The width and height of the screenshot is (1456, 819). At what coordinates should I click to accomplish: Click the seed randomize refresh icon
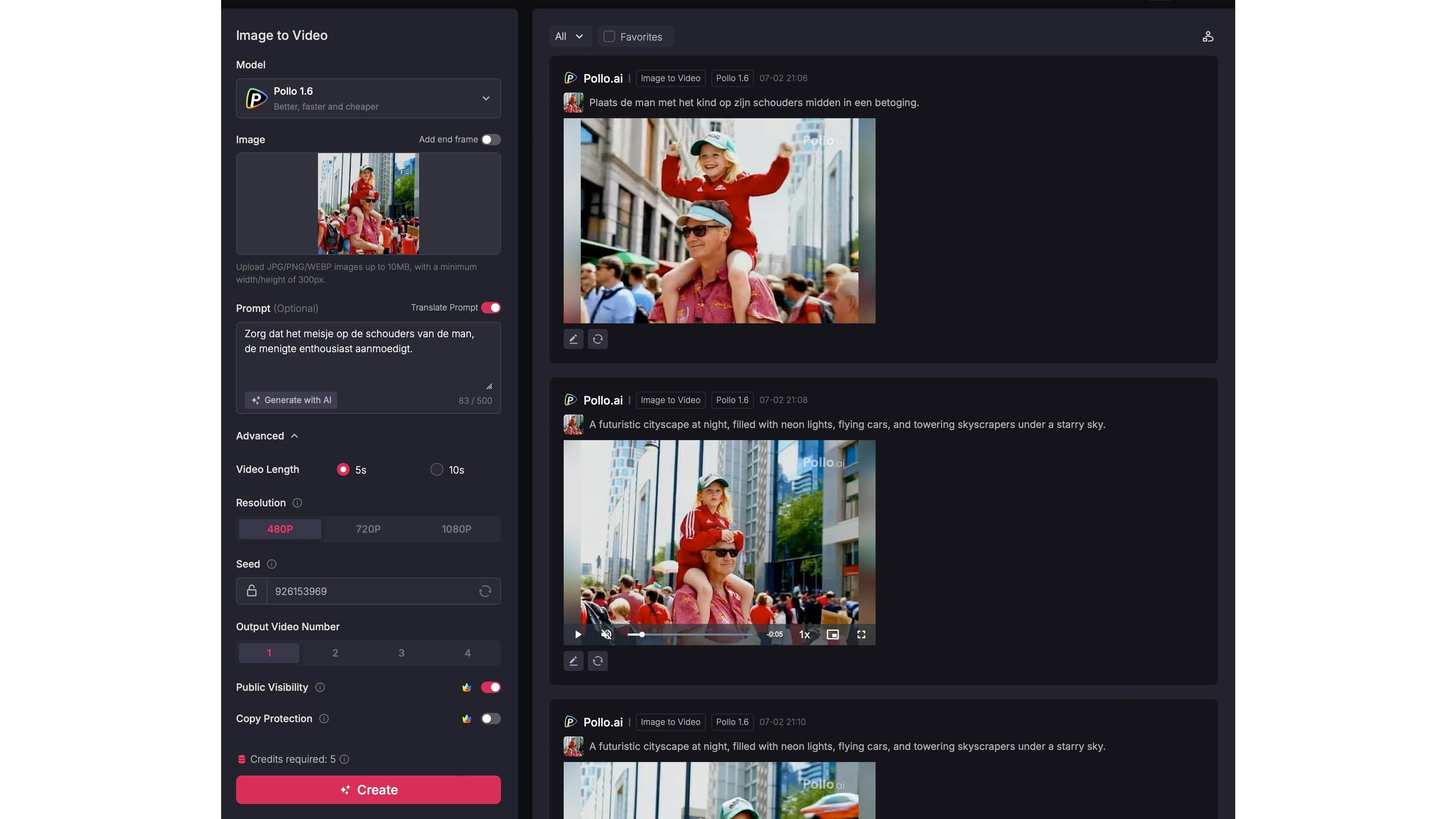point(485,591)
